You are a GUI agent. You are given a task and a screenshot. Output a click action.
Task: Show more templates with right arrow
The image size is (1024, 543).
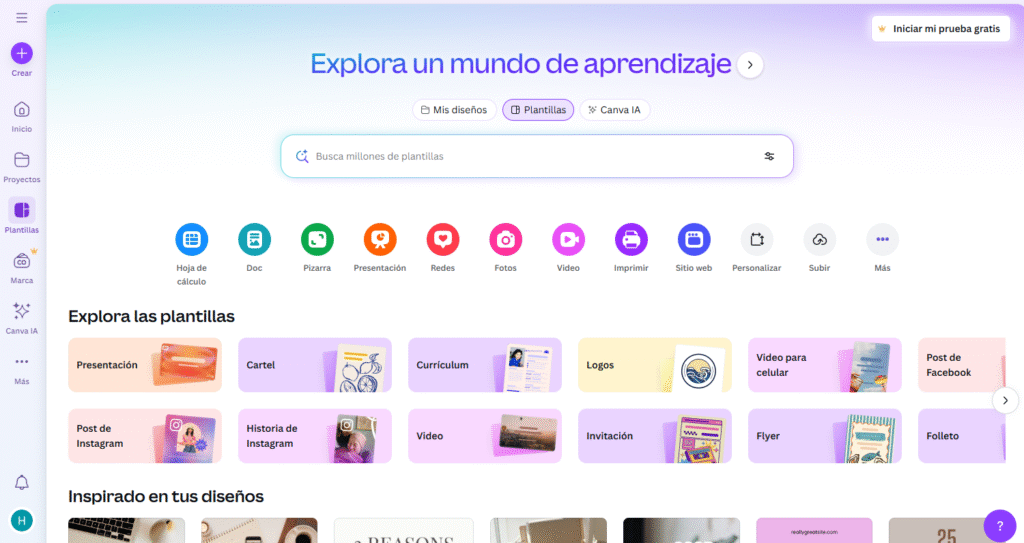[x=1004, y=400]
